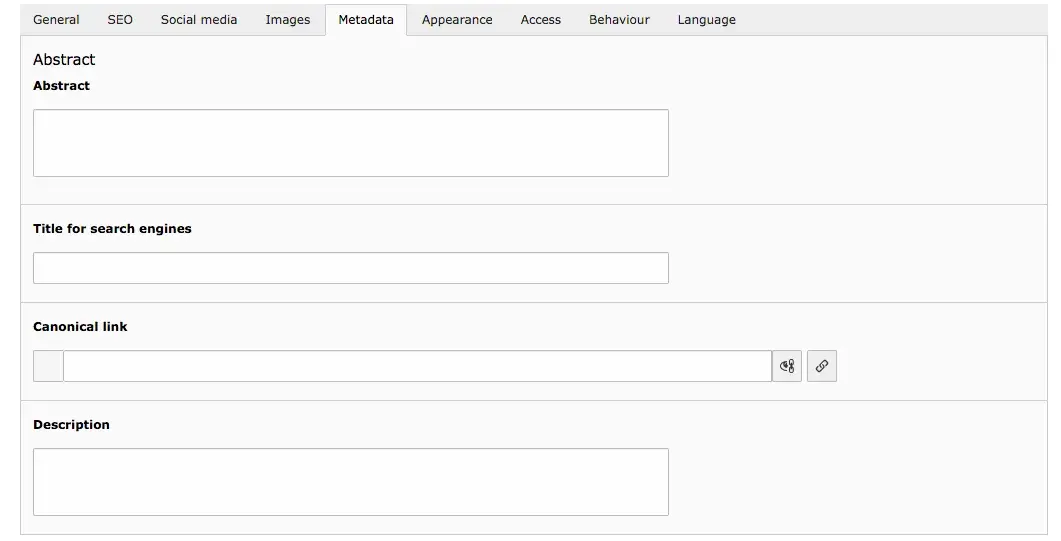Open the Language tab
This screenshot has height=541, width=1061.
pos(706,20)
